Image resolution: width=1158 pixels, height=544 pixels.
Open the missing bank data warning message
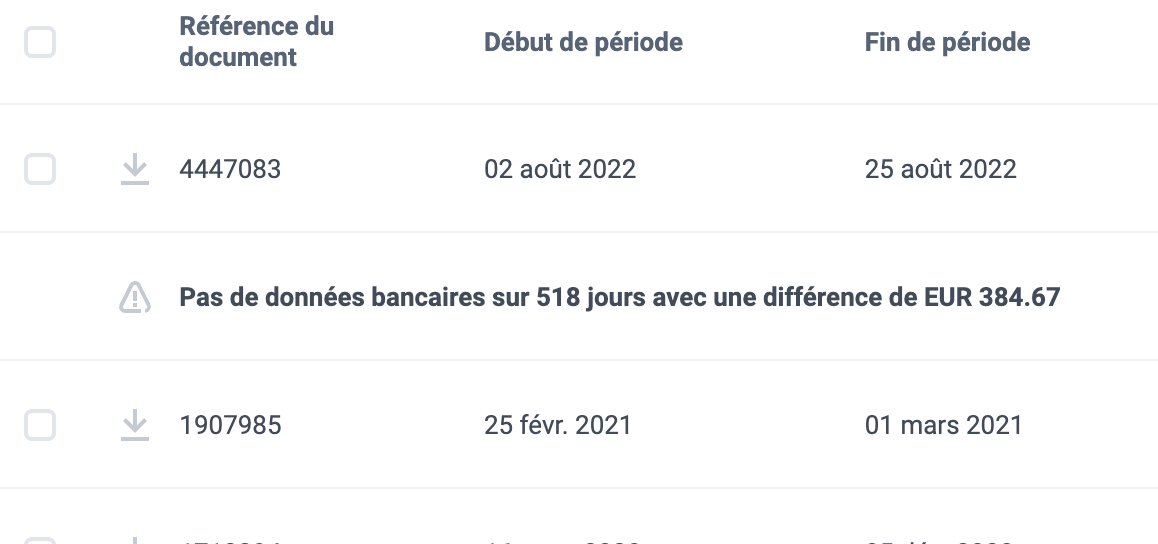(x=620, y=297)
